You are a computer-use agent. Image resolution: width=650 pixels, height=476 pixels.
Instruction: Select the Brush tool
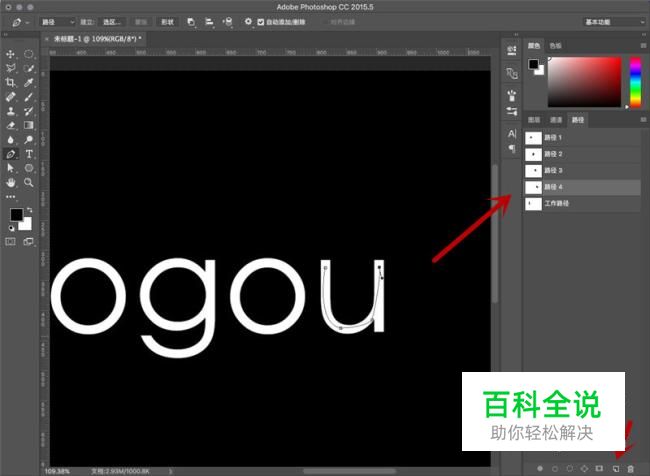[x=29, y=97]
